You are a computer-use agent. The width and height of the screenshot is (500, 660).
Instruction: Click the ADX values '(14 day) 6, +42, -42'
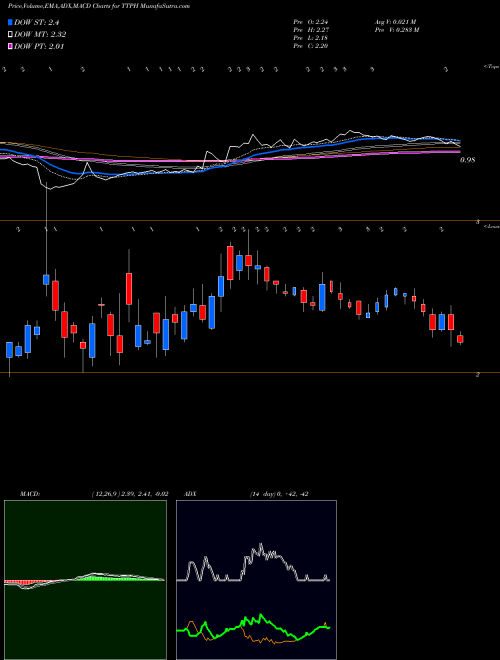279,494
